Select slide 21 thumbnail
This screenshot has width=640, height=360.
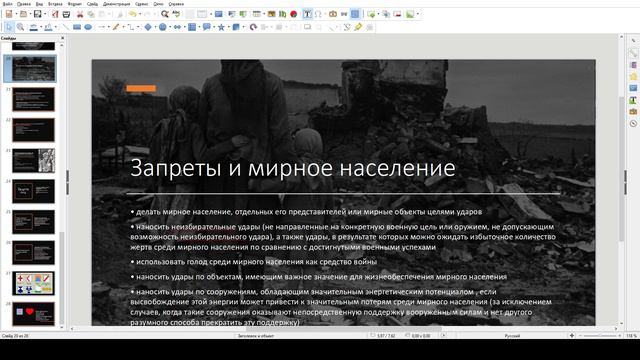[x=33, y=99]
